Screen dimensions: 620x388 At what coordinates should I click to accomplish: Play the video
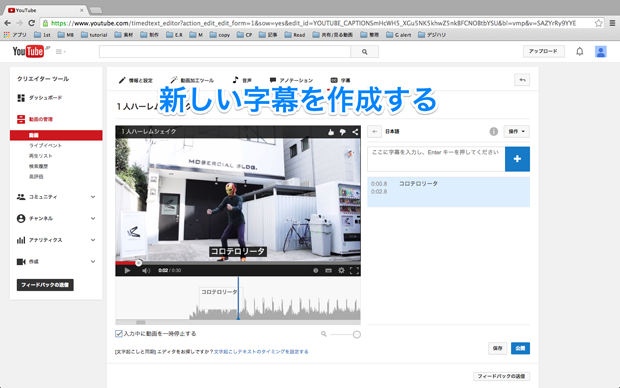pyautogui.click(x=127, y=271)
